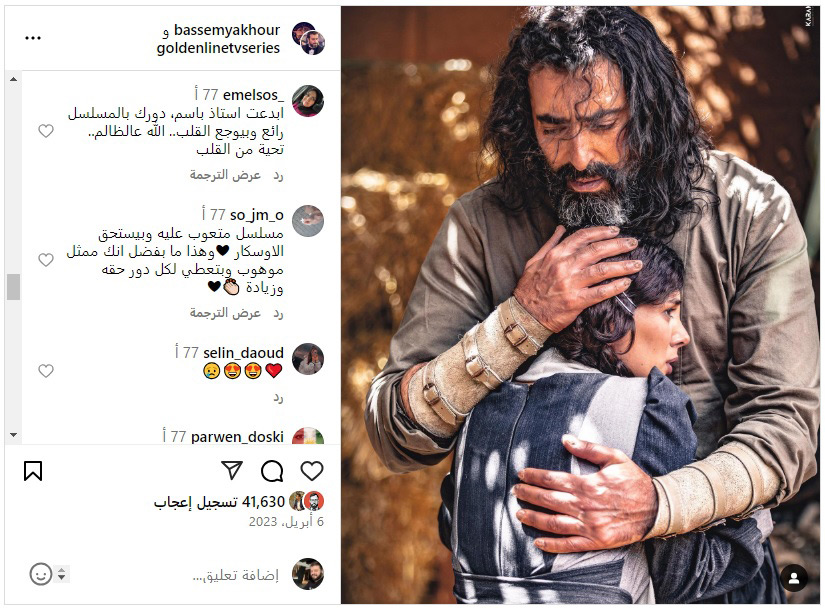
Task: Show tagged people icon on photo
Action: click(794, 578)
